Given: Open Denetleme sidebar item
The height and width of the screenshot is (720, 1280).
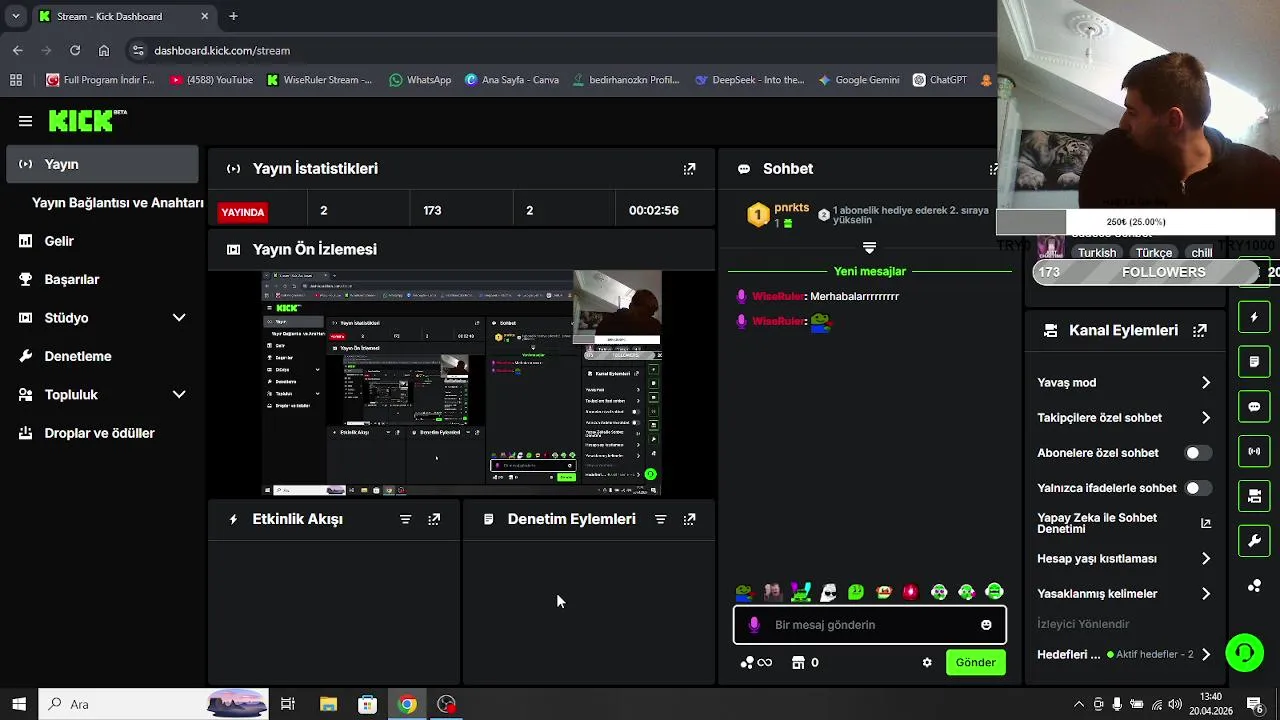Looking at the screenshot, I should [103, 356].
